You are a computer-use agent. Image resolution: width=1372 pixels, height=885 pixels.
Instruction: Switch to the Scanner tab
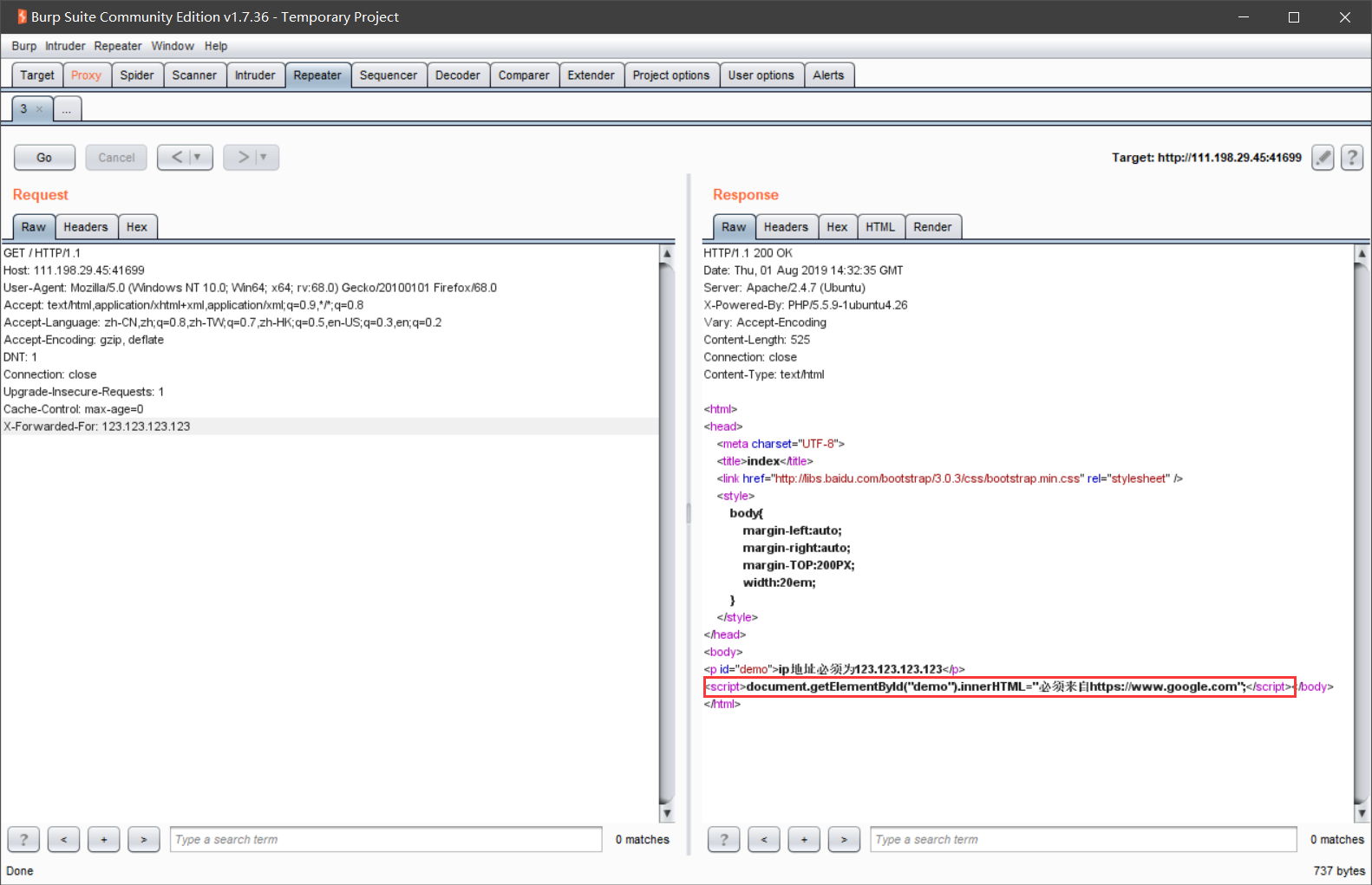pyautogui.click(x=194, y=75)
